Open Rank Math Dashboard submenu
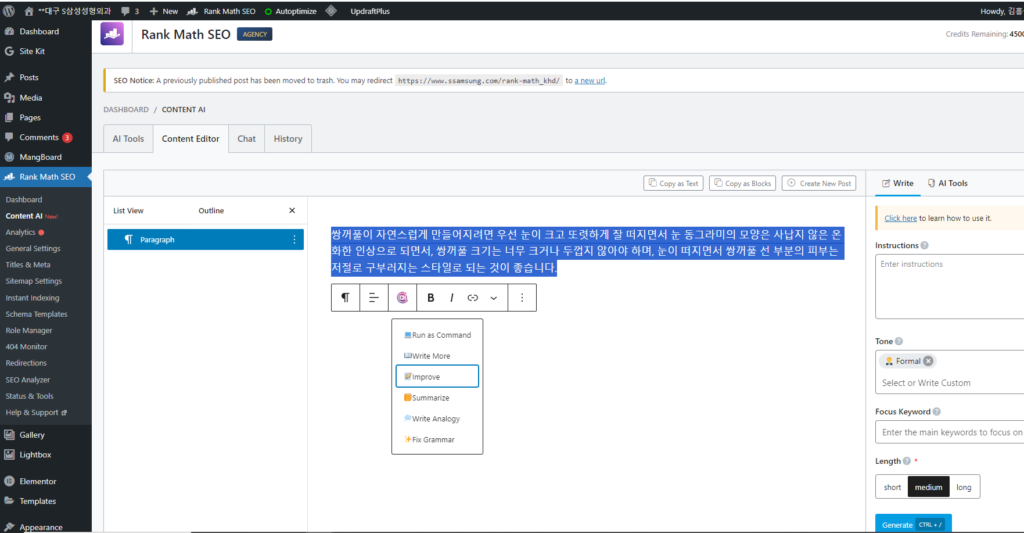1024x533 pixels. (24, 199)
